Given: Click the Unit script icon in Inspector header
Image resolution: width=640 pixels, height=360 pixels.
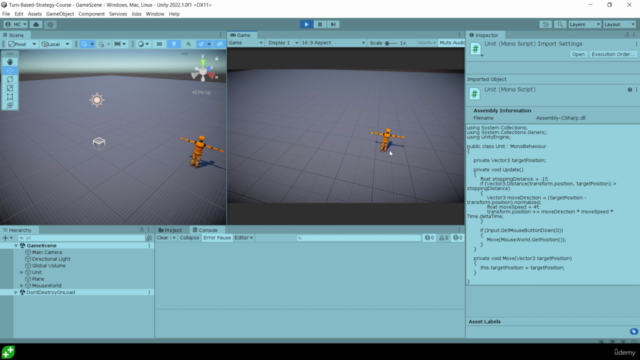Looking at the screenshot, I should click(x=475, y=49).
